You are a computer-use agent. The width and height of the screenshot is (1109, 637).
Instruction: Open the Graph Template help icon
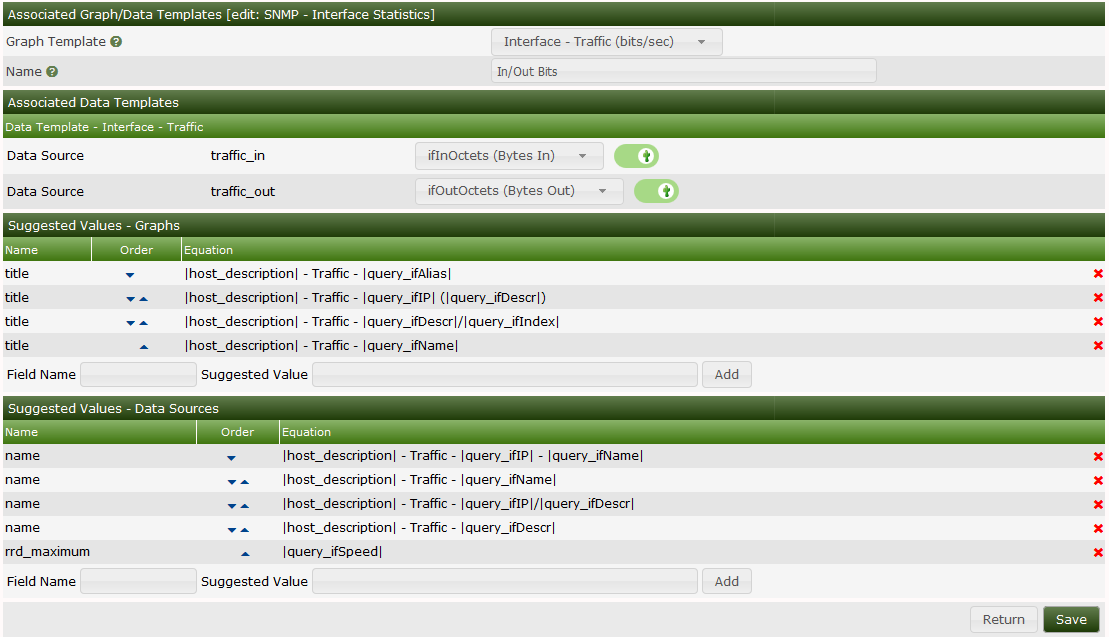(117, 42)
